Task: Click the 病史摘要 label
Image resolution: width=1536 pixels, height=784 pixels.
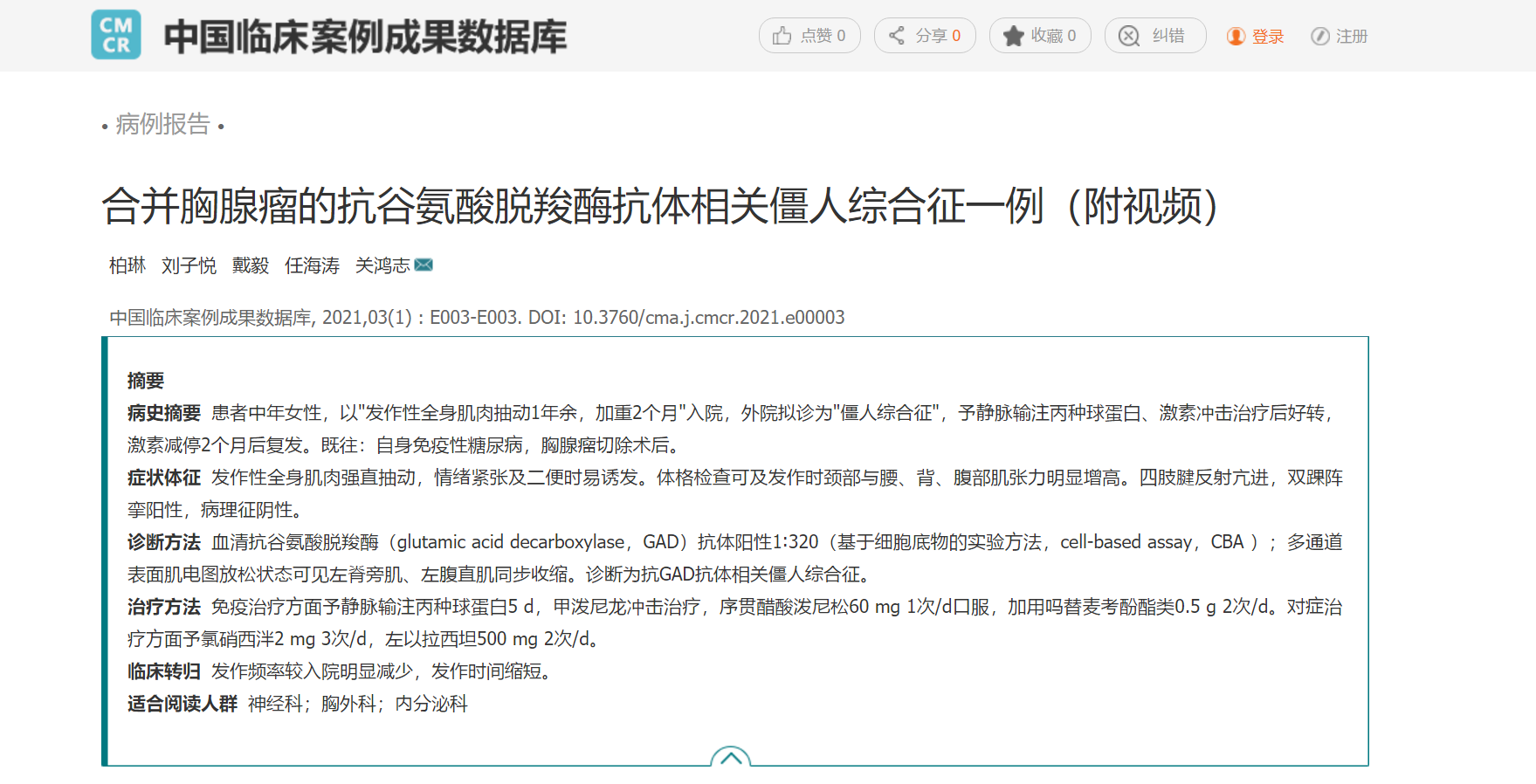Action: 164,413
